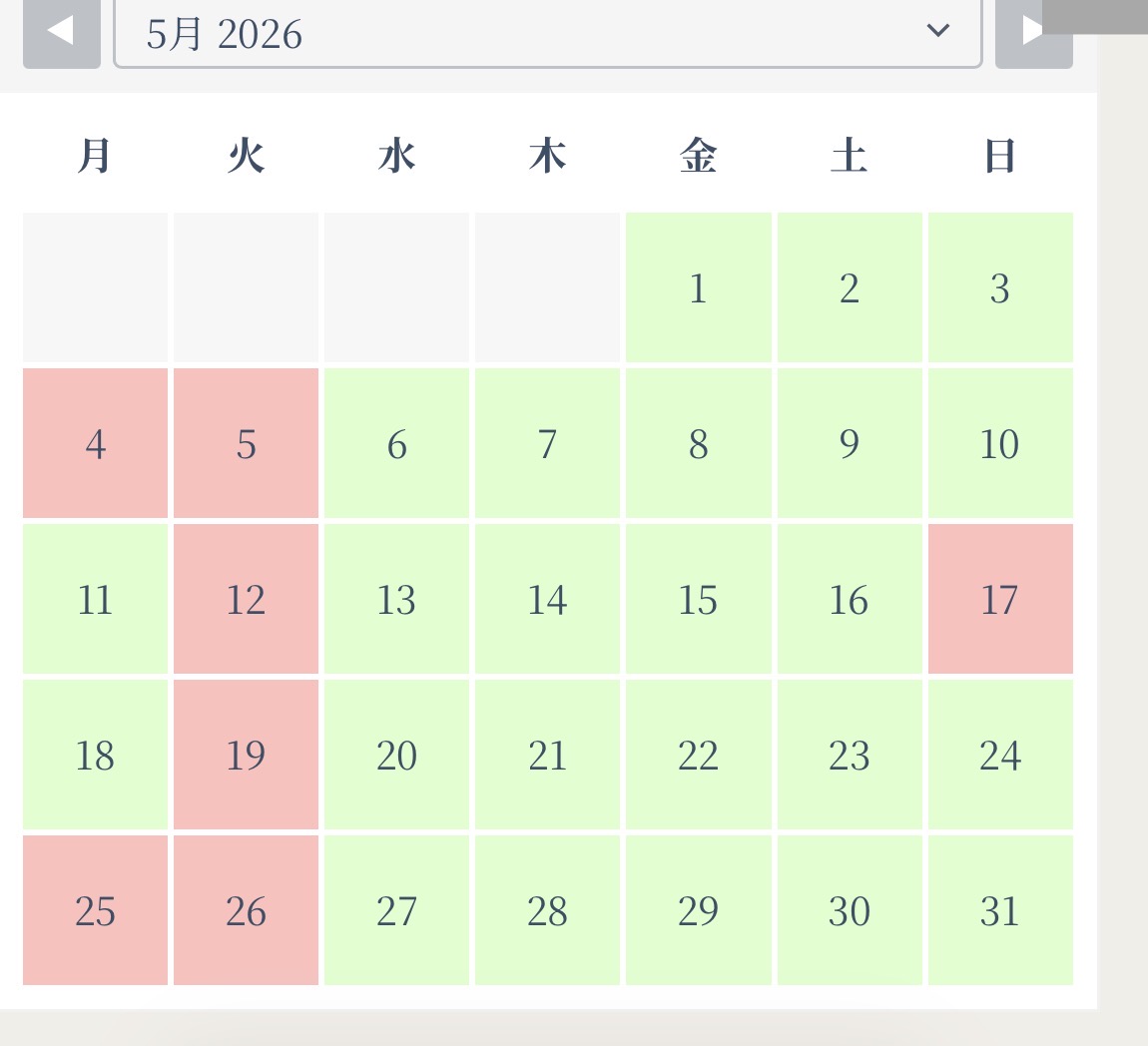Choose the red-marked date 5
The image size is (1148, 1046).
click(246, 443)
